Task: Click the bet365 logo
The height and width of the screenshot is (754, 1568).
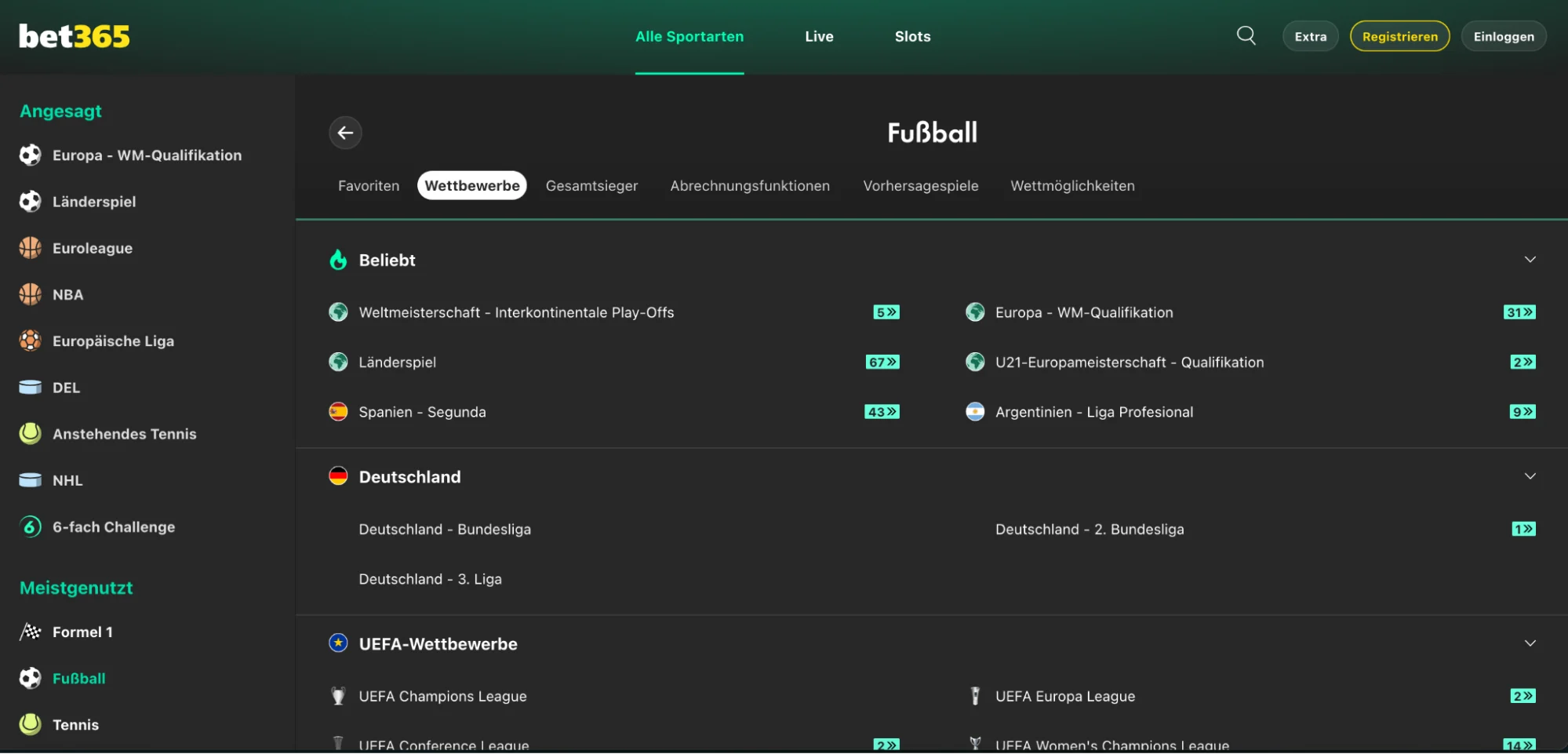Action: (x=75, y=36)
